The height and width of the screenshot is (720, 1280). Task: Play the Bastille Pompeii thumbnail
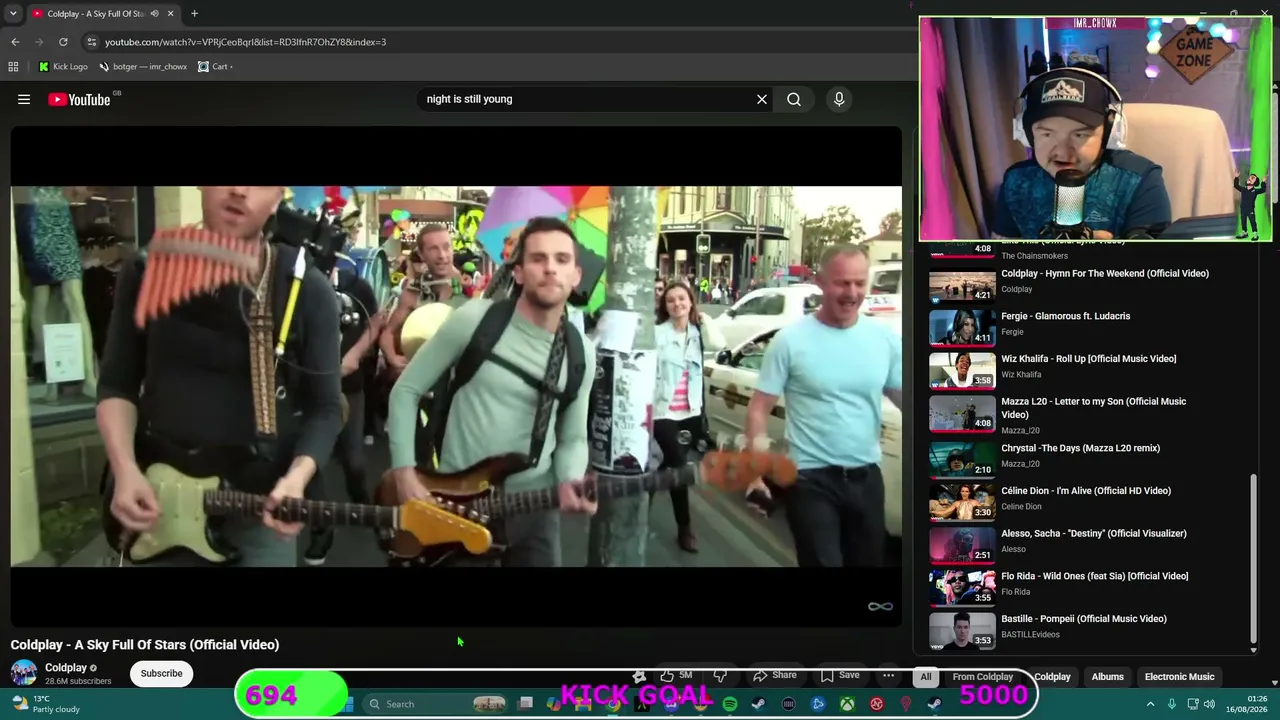point(962,630)
